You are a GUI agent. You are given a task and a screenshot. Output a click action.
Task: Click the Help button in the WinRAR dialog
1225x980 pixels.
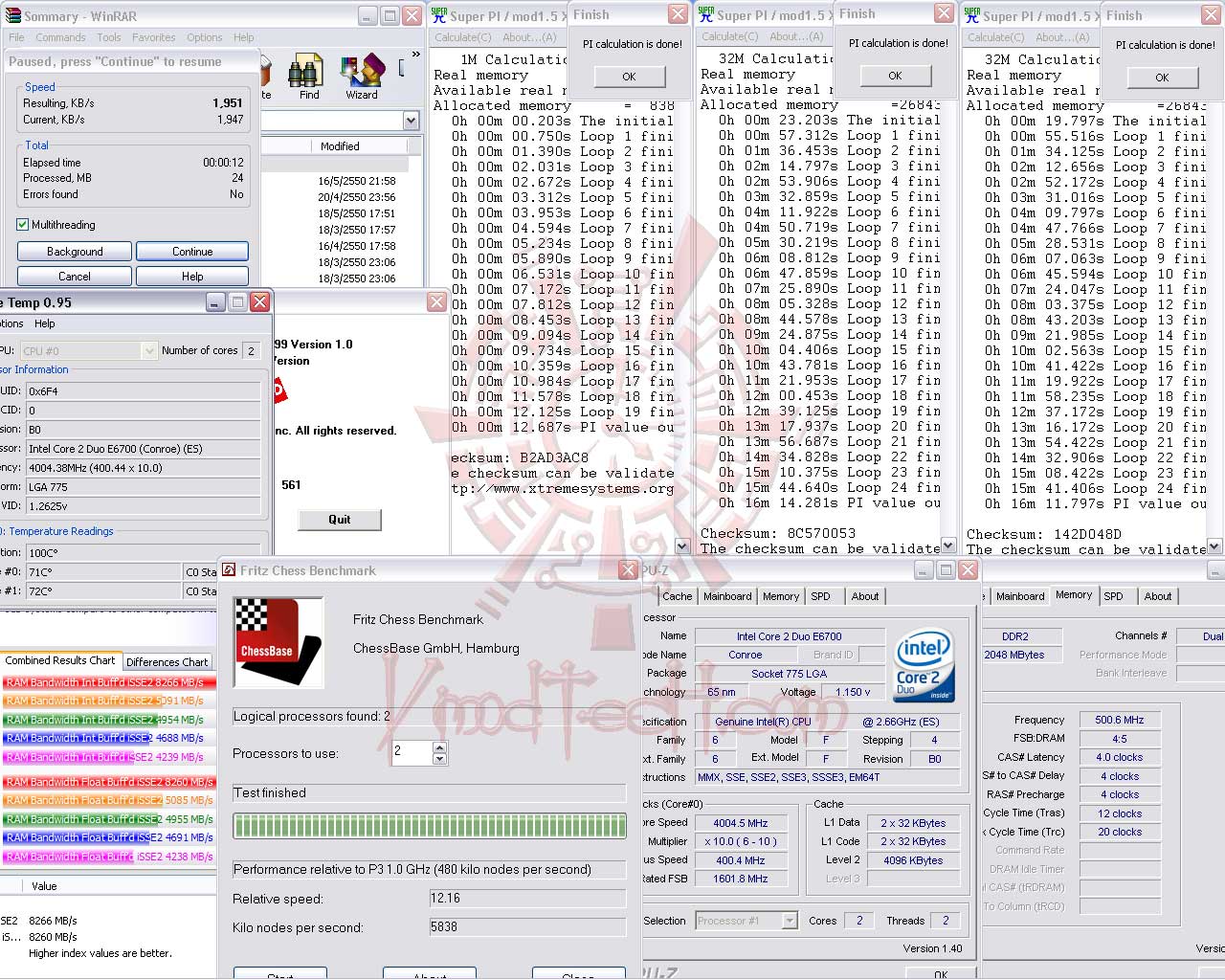coord(192,277)
